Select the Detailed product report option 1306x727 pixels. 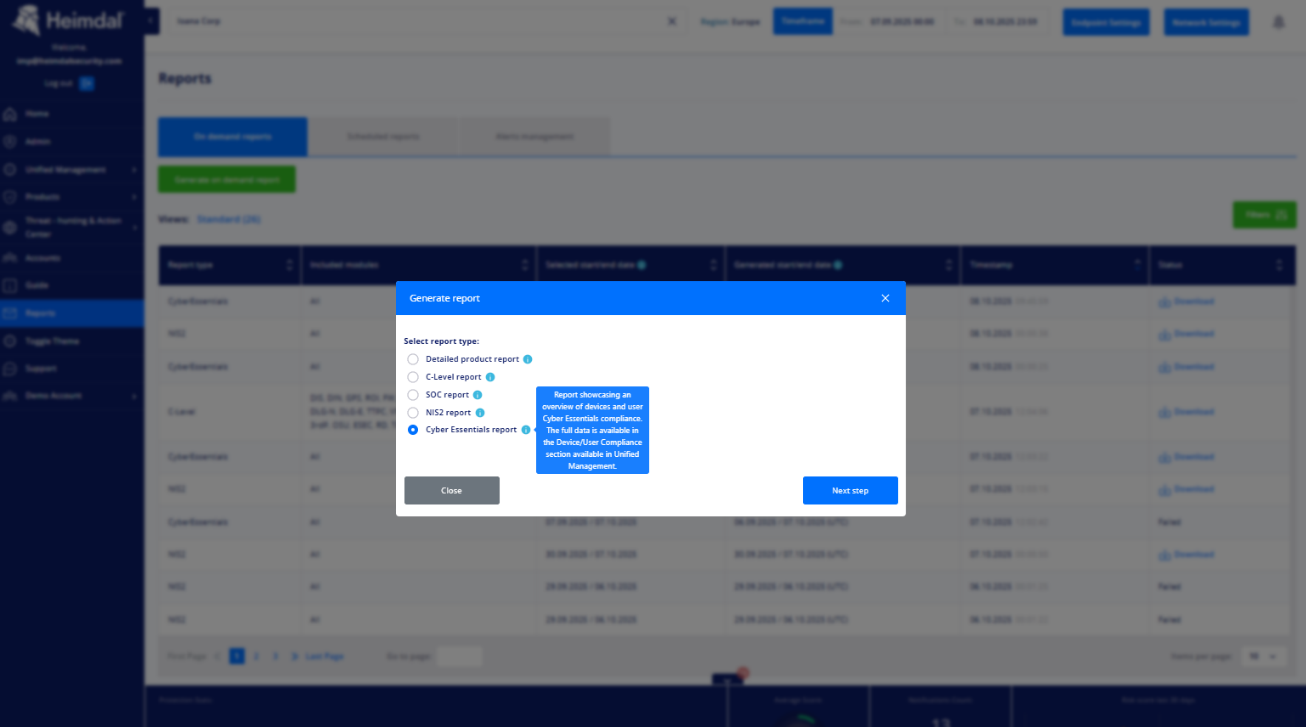pos(413,359)
